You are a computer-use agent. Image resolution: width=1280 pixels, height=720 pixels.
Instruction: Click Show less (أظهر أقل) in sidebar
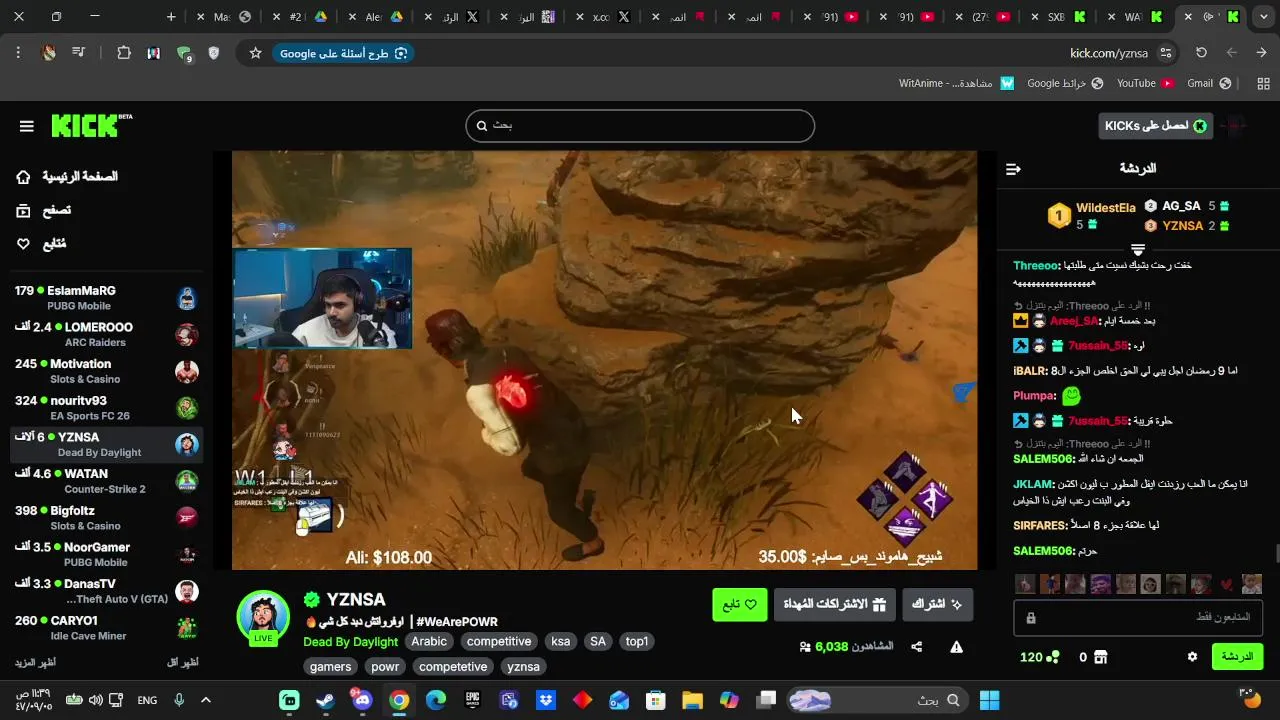(182, 663)
